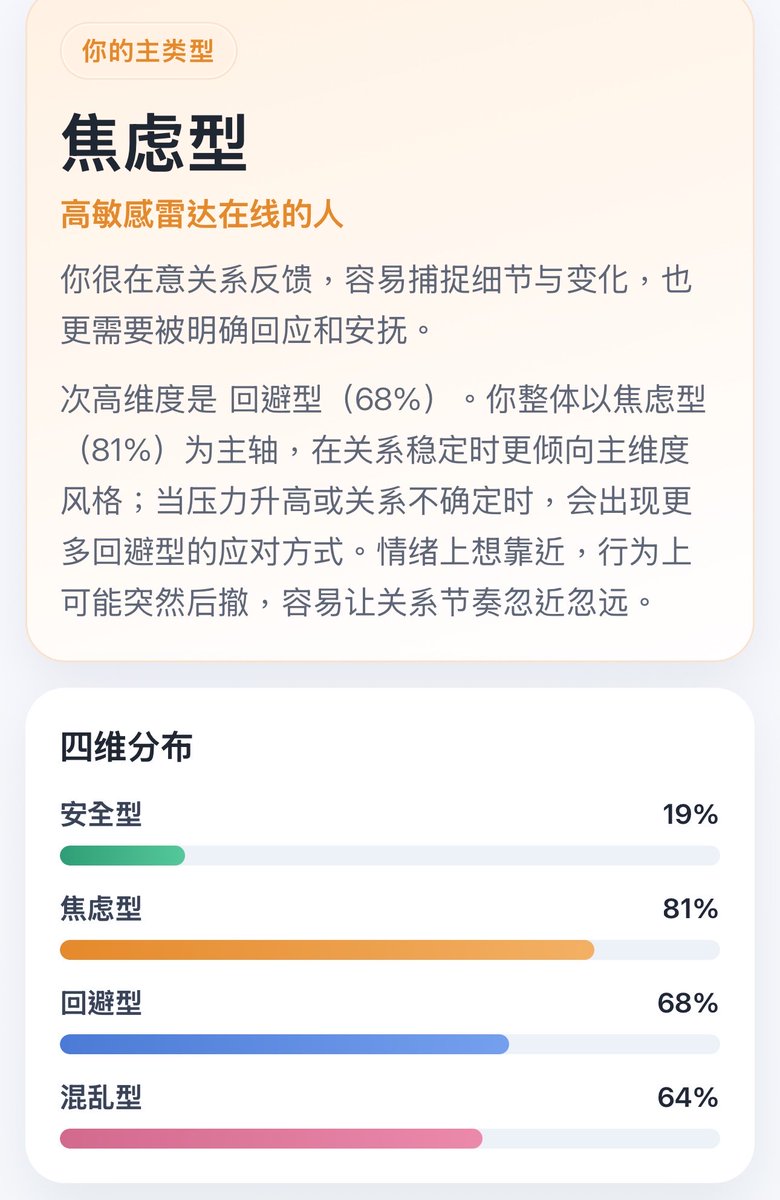Tap the 64% value beside 混乱型

pyautogui.click(x=688, y=1098)
